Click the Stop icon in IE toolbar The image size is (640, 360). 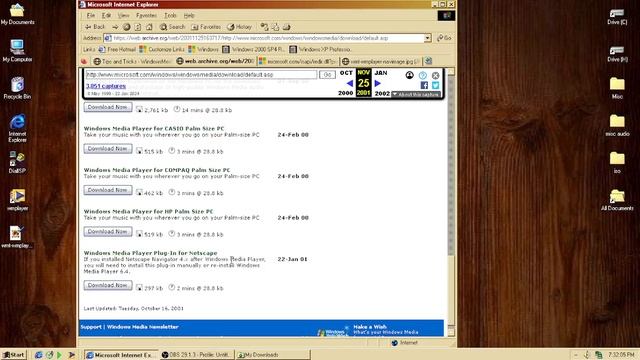pyautogui.click(x=127, y=27)
